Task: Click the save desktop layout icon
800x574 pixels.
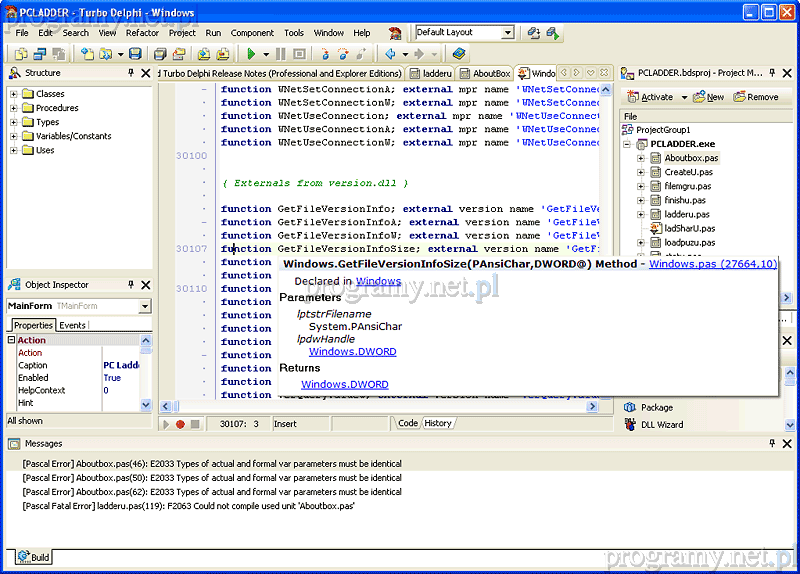Action: (533, 33)
